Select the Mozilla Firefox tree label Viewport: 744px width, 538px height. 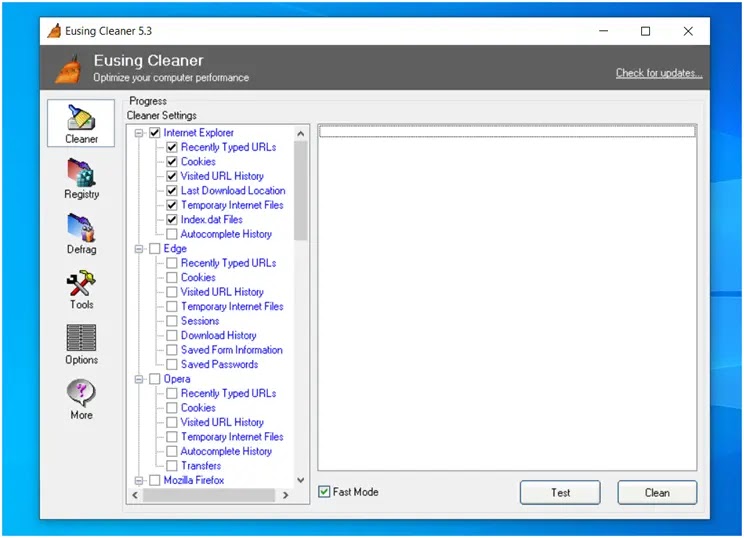point(194,480)
